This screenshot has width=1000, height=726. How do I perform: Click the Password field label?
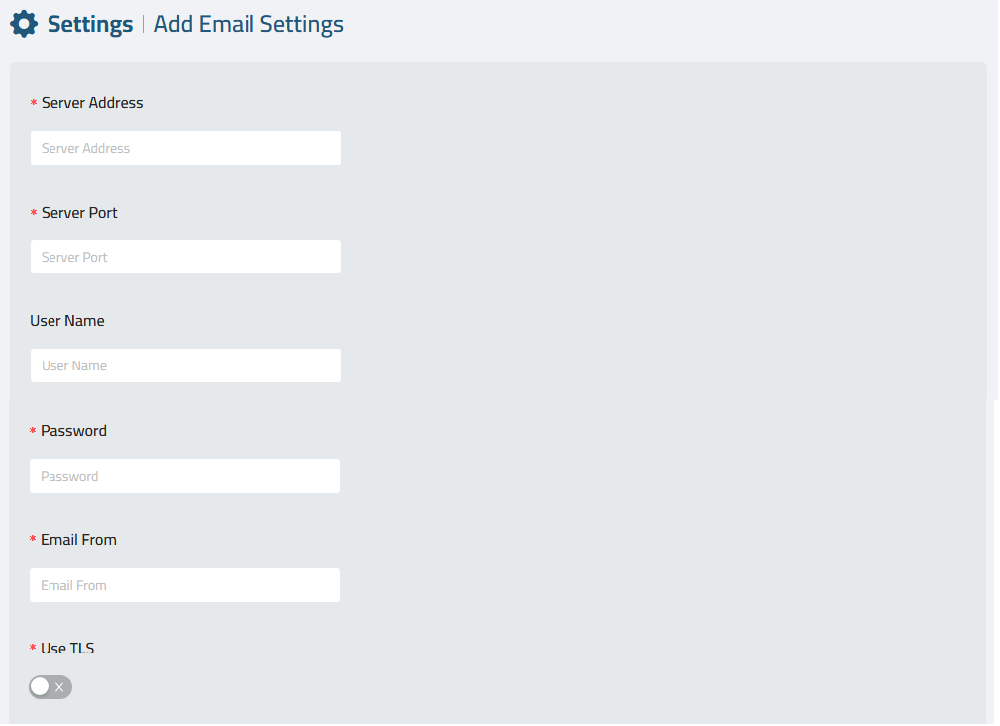(x=74, y=431)
